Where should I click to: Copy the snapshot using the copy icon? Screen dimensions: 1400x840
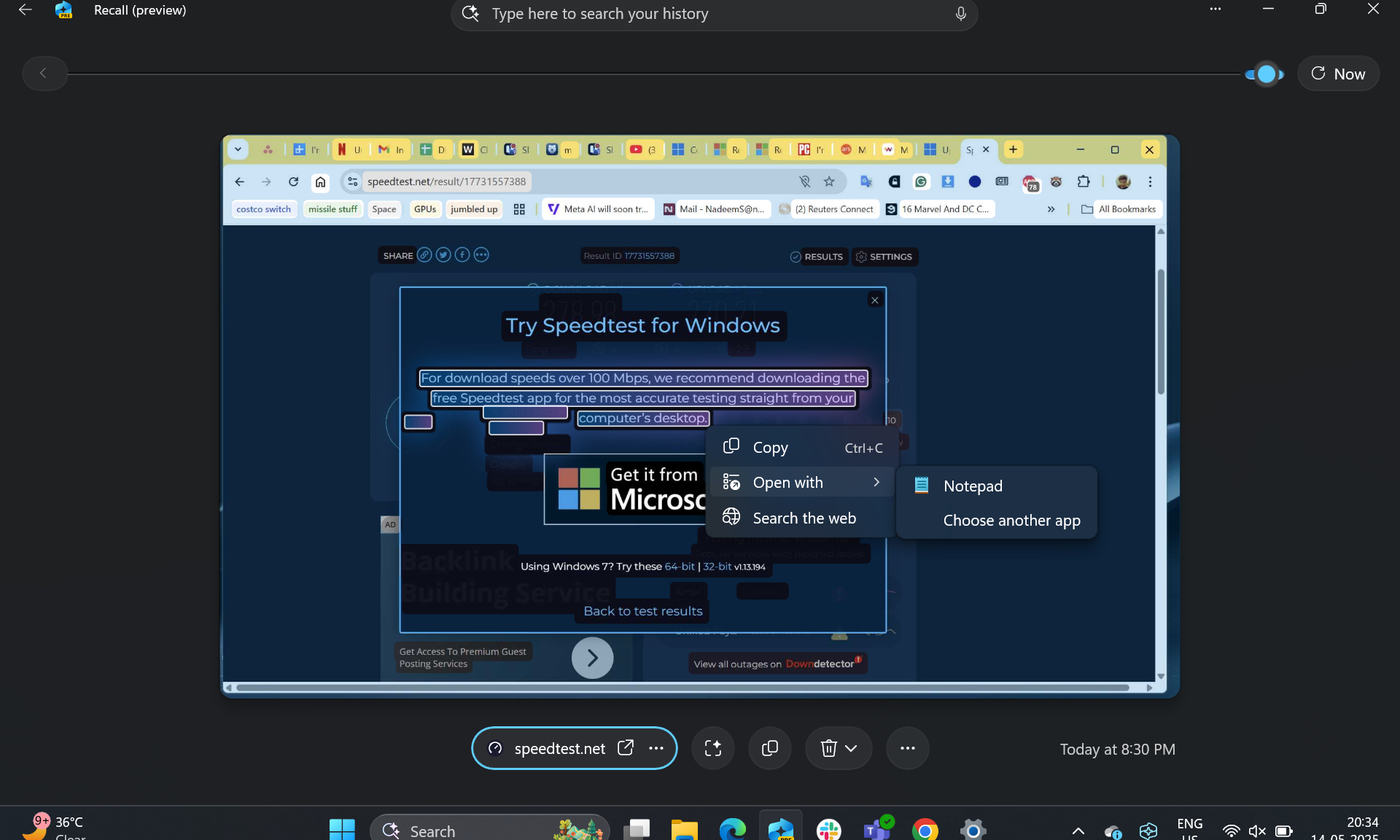click(769, 748)
